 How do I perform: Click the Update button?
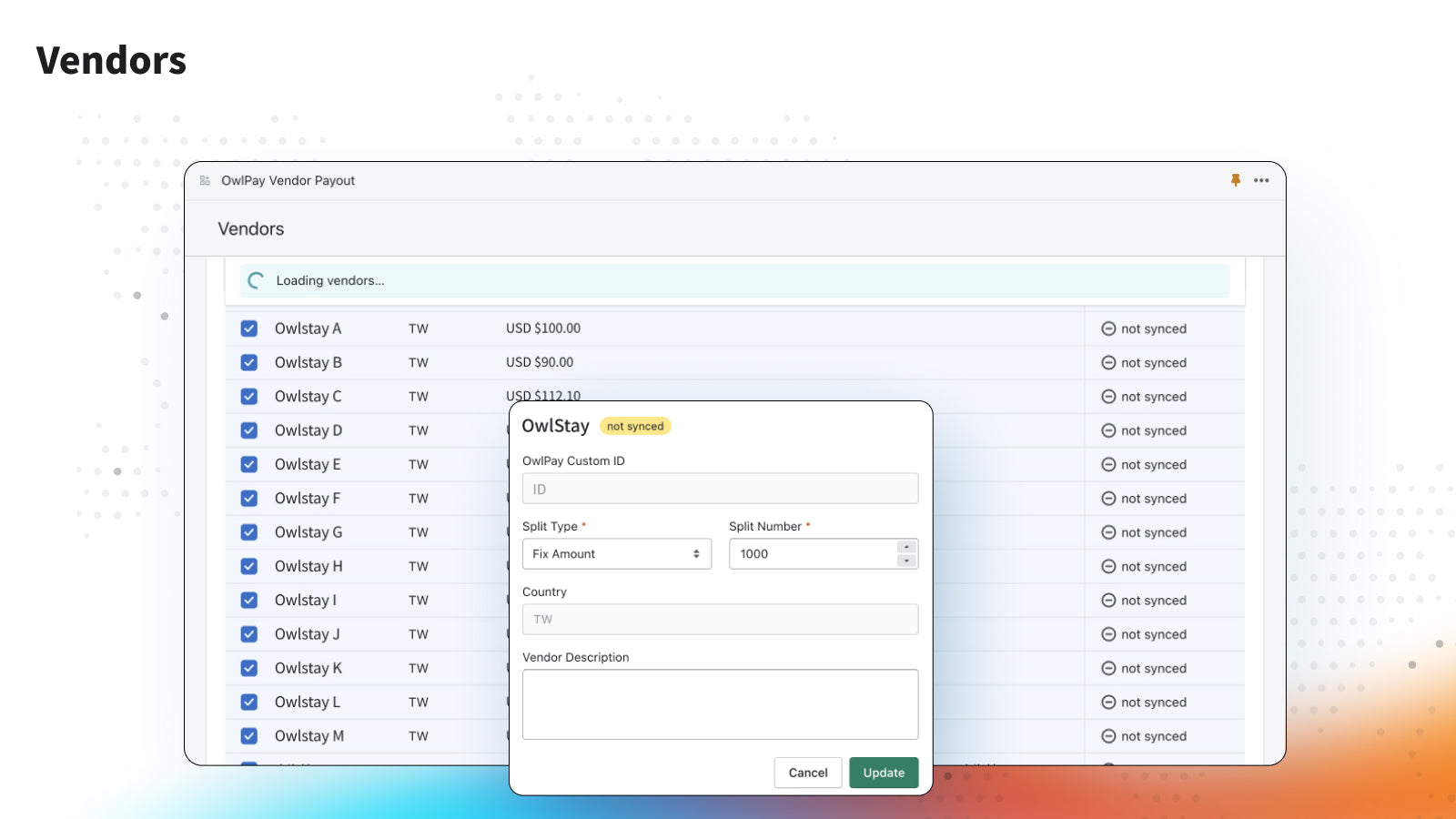pos(883,772)
